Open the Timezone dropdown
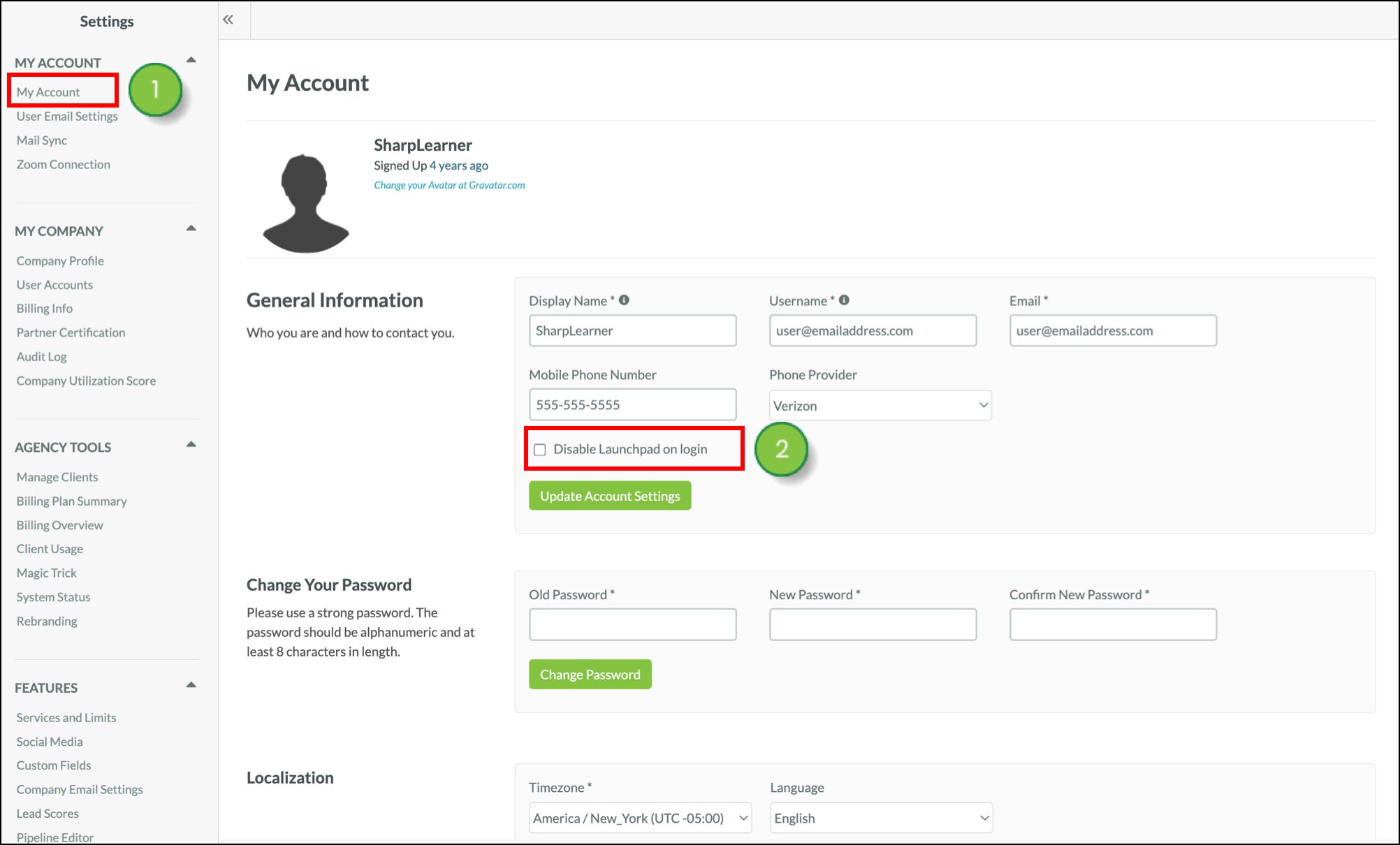1400x845 pixels. click(x=639, y=818)
